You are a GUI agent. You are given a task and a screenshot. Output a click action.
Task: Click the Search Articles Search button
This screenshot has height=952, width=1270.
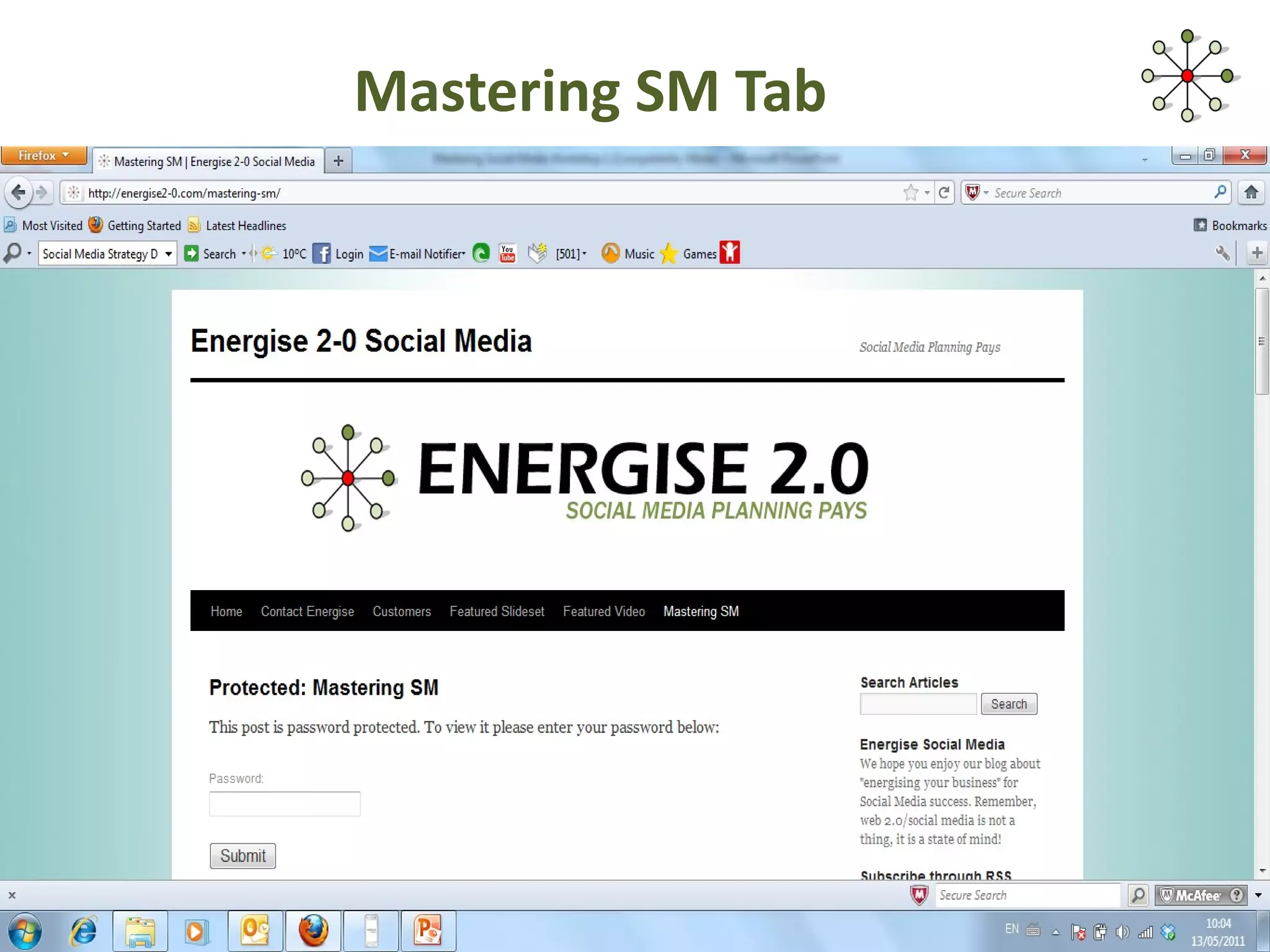[x=1008, y=704]
